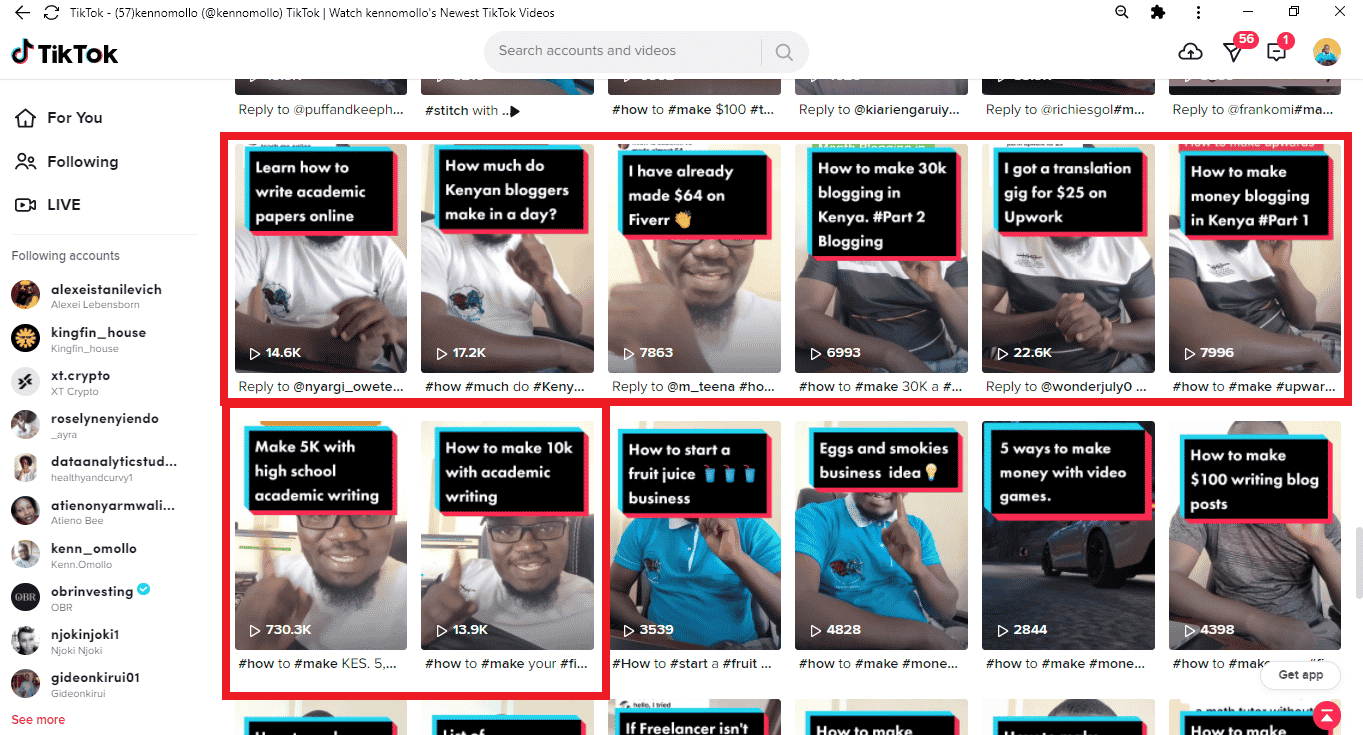Open obrinvesting verified account
The height and width of the screenshot is (735, 1363).
82,598
